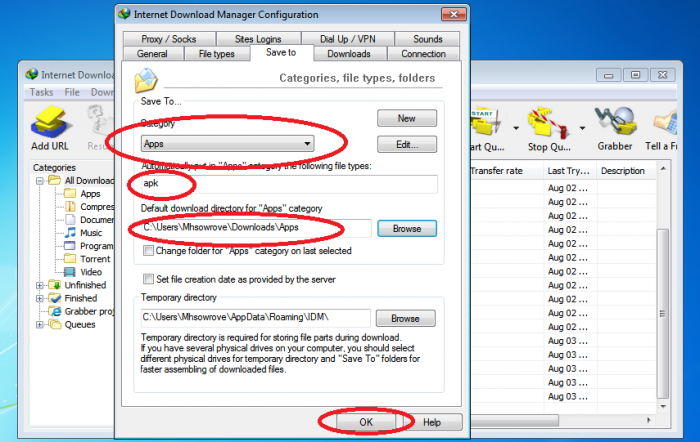700x442 pixels.
Task: Browse for temporary directory
Action: 405,318
